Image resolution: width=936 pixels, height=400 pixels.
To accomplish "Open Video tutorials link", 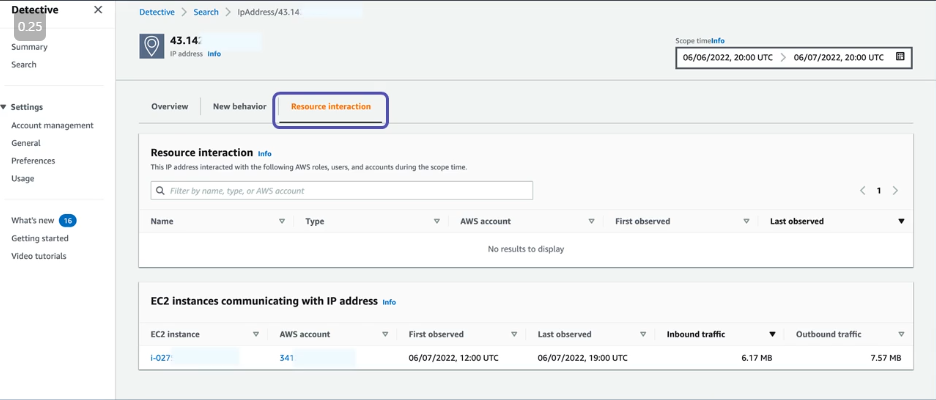I will pyautogui.click(x=39, y=256).
